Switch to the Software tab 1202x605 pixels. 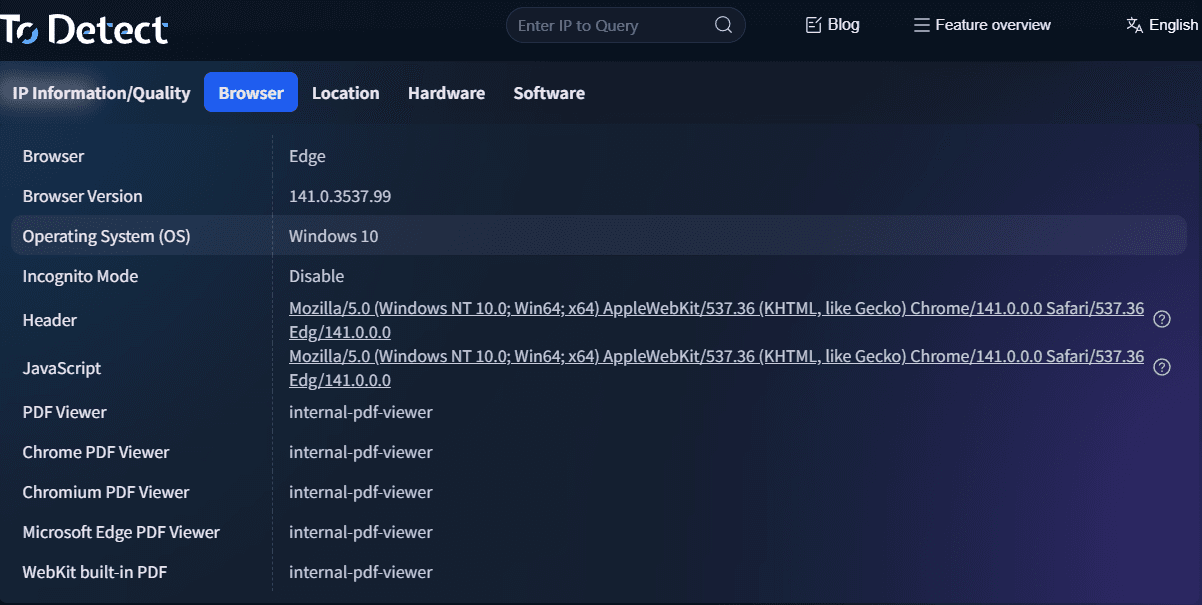tap(549, 93)
